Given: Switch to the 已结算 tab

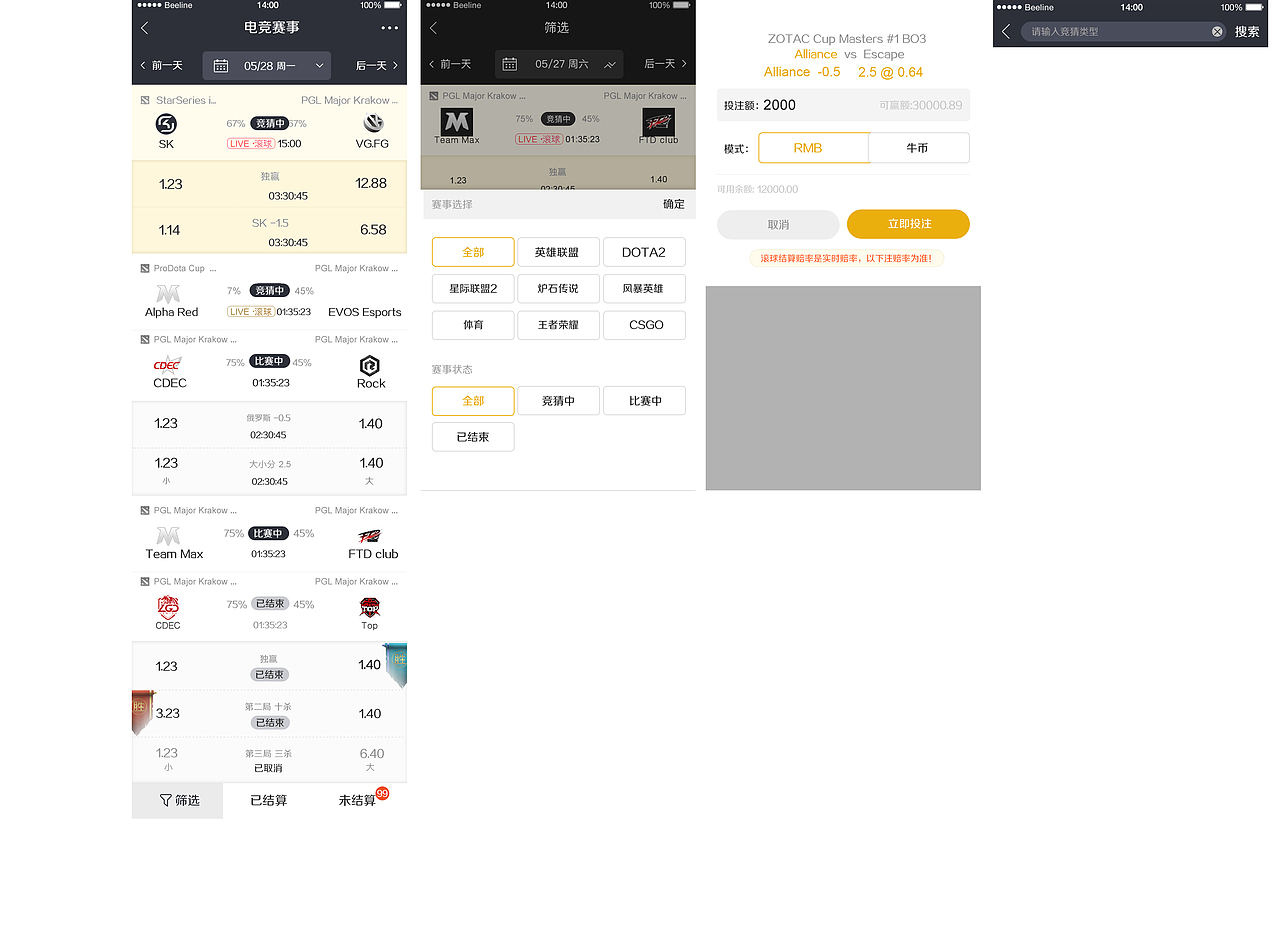Looking at the screenshot, I should point(268,800).
